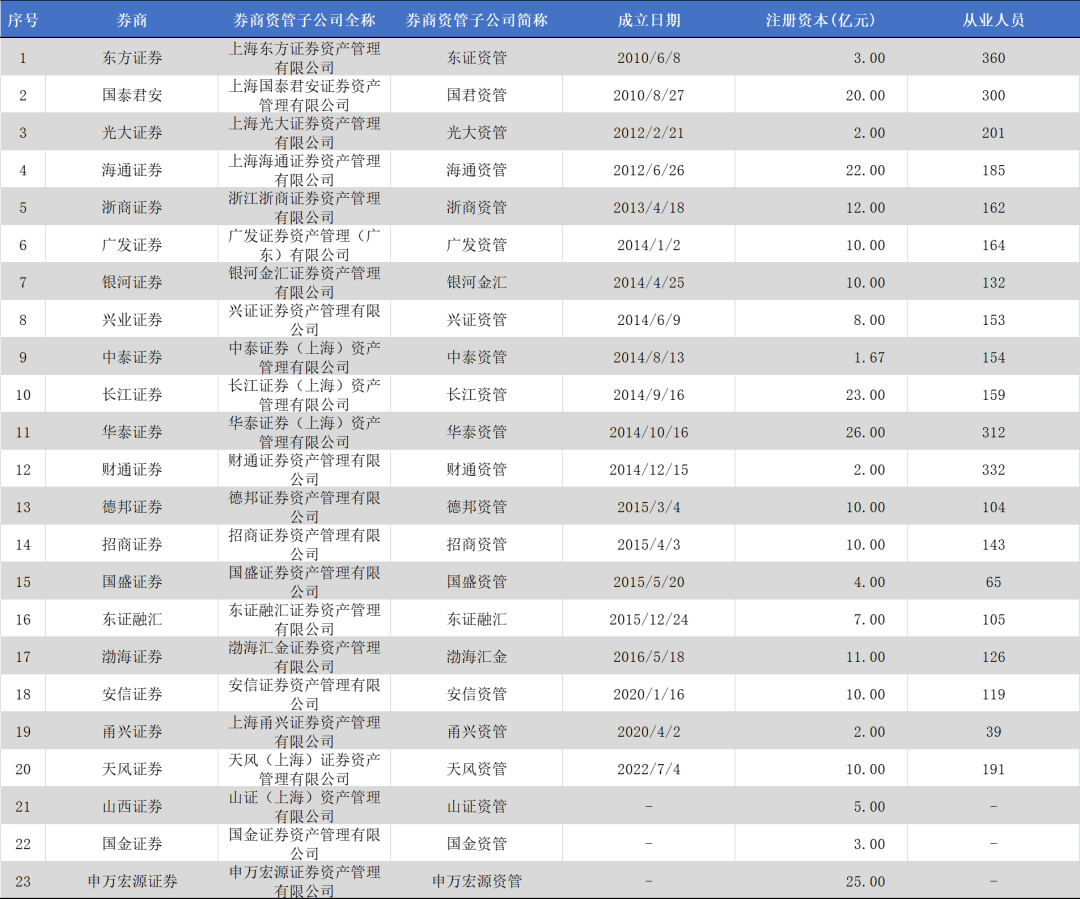The image size is (1080, 899).
Task: Select the staff count 360
Action: coord(993,58)
